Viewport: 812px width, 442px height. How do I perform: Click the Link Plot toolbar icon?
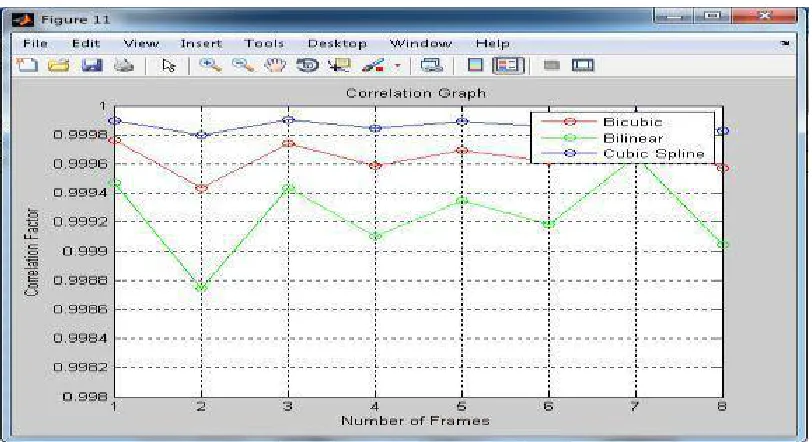pos(431,65)
